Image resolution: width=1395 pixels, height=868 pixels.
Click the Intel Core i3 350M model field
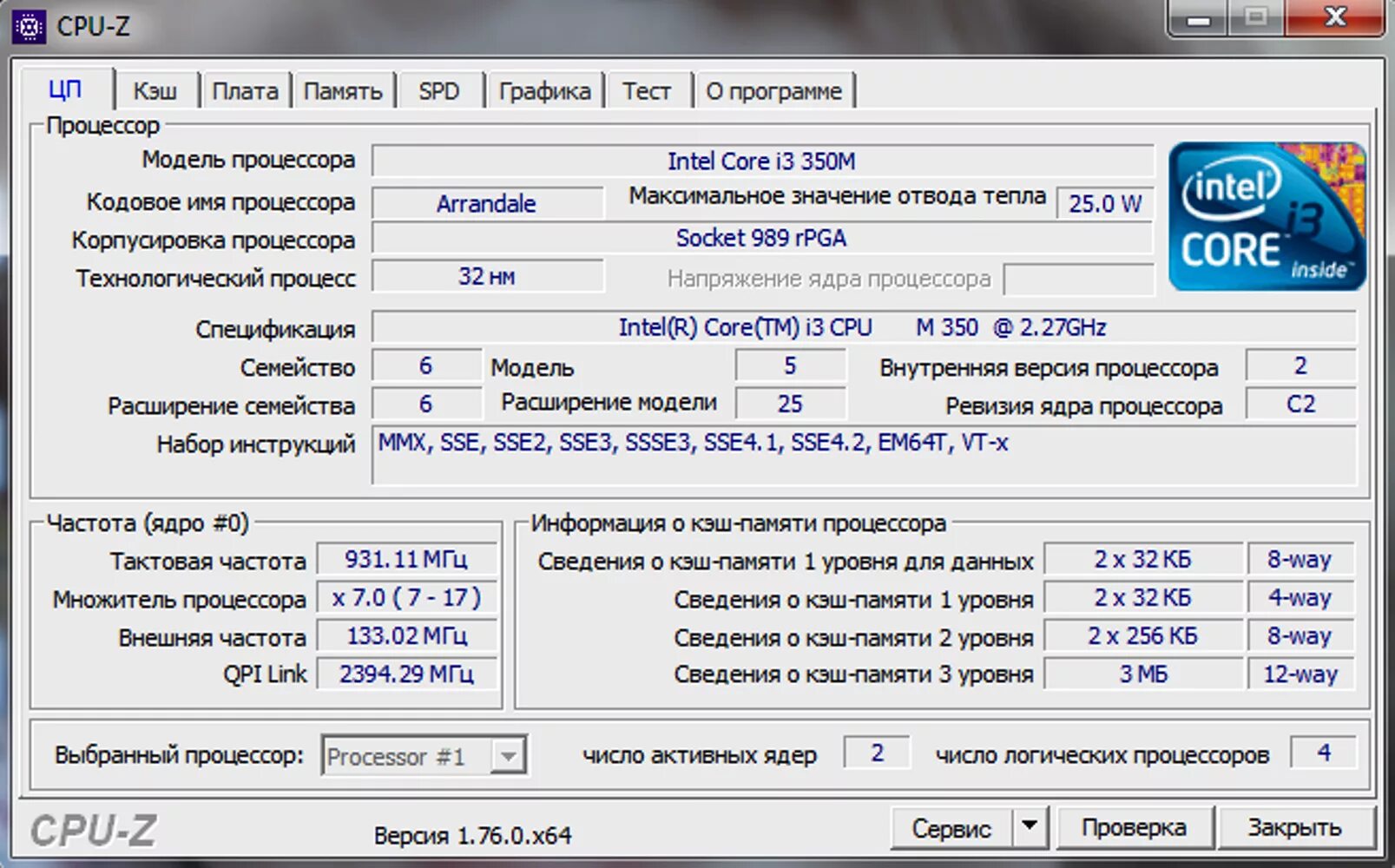(x=762, y=161)
